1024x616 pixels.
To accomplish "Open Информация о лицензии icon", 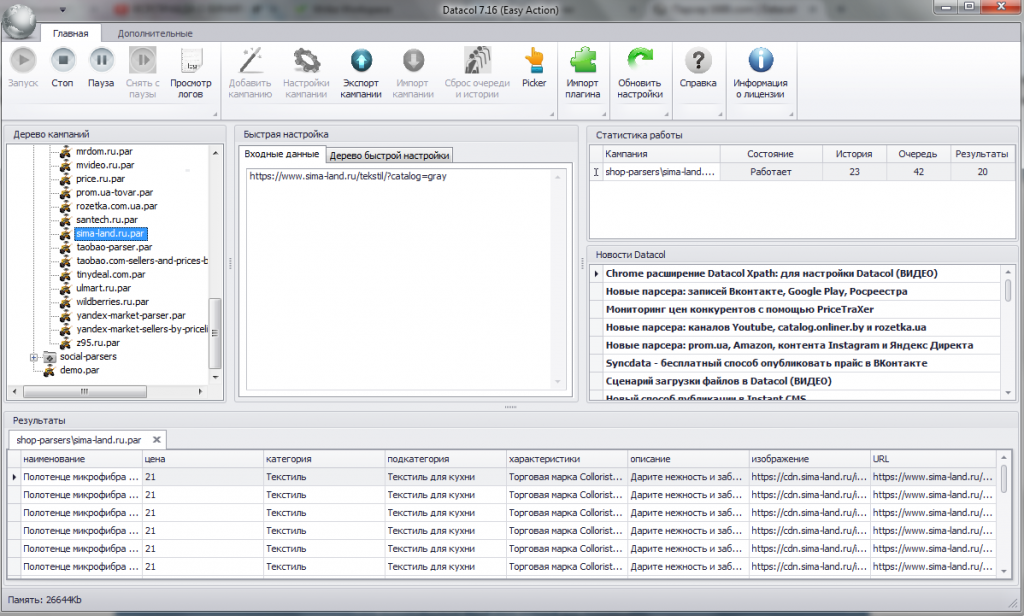I will (x=760, y=62).
